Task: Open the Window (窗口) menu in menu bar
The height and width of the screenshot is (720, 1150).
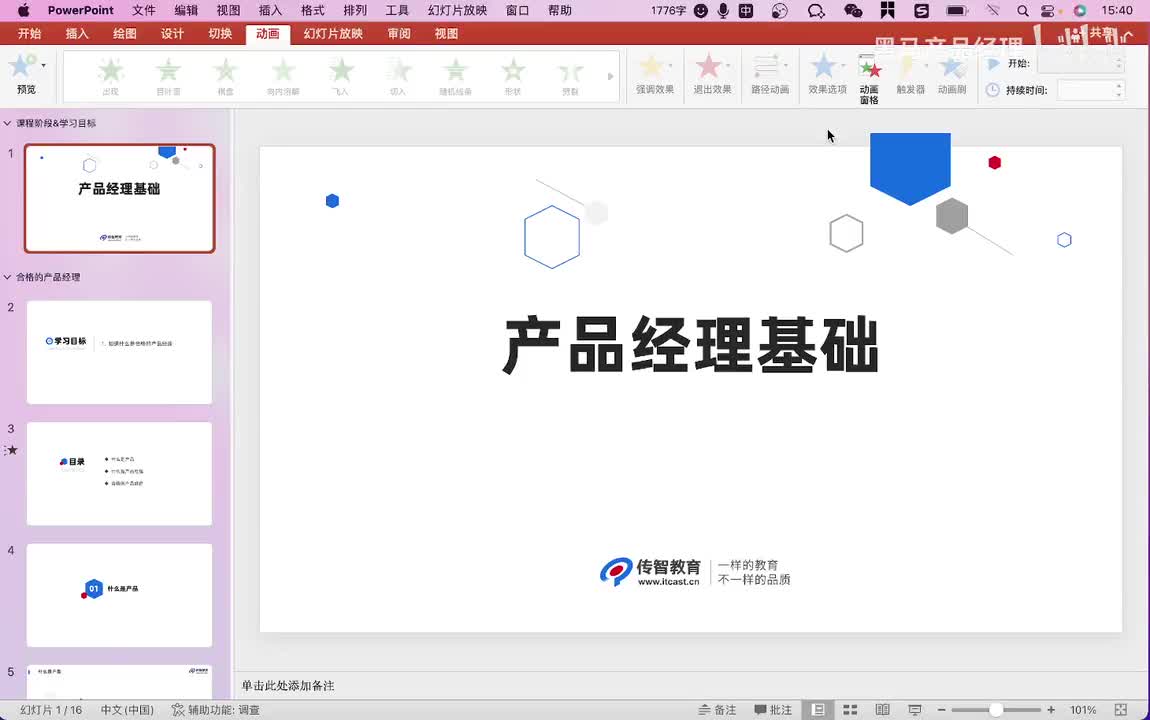Action: 518,10
